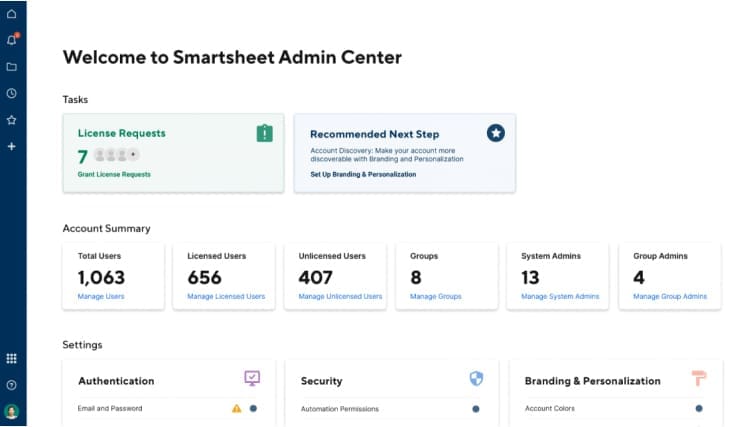The height and width of the screenshot is (427, 751).
Task: Open Recents clock icon in sidebar
Action: point(11,93)
